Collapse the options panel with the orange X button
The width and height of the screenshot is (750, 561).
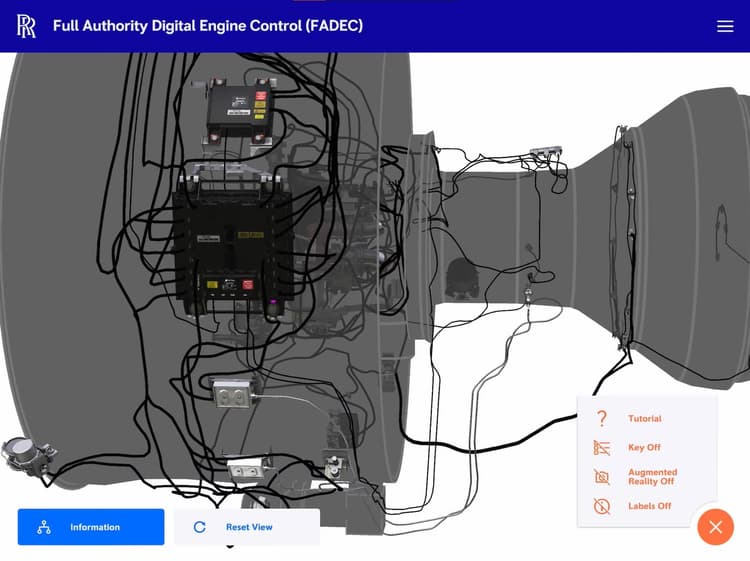(715, 527)
